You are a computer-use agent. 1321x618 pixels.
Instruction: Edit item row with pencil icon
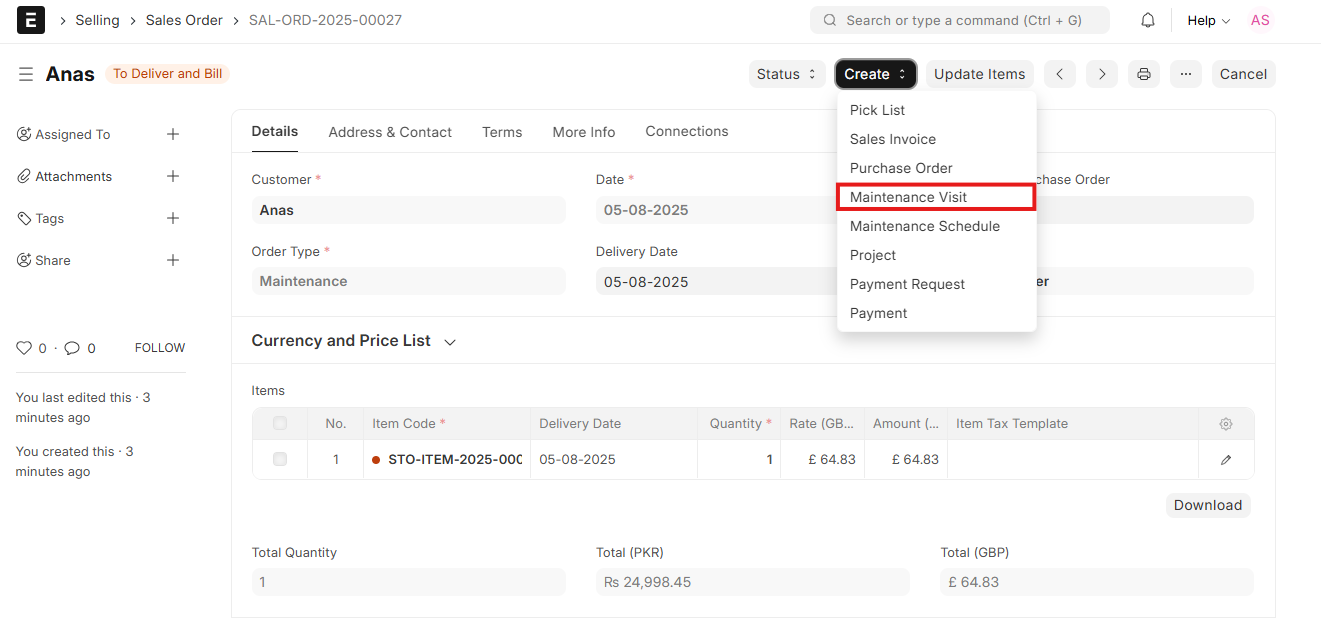click(x=1226, y=460)
